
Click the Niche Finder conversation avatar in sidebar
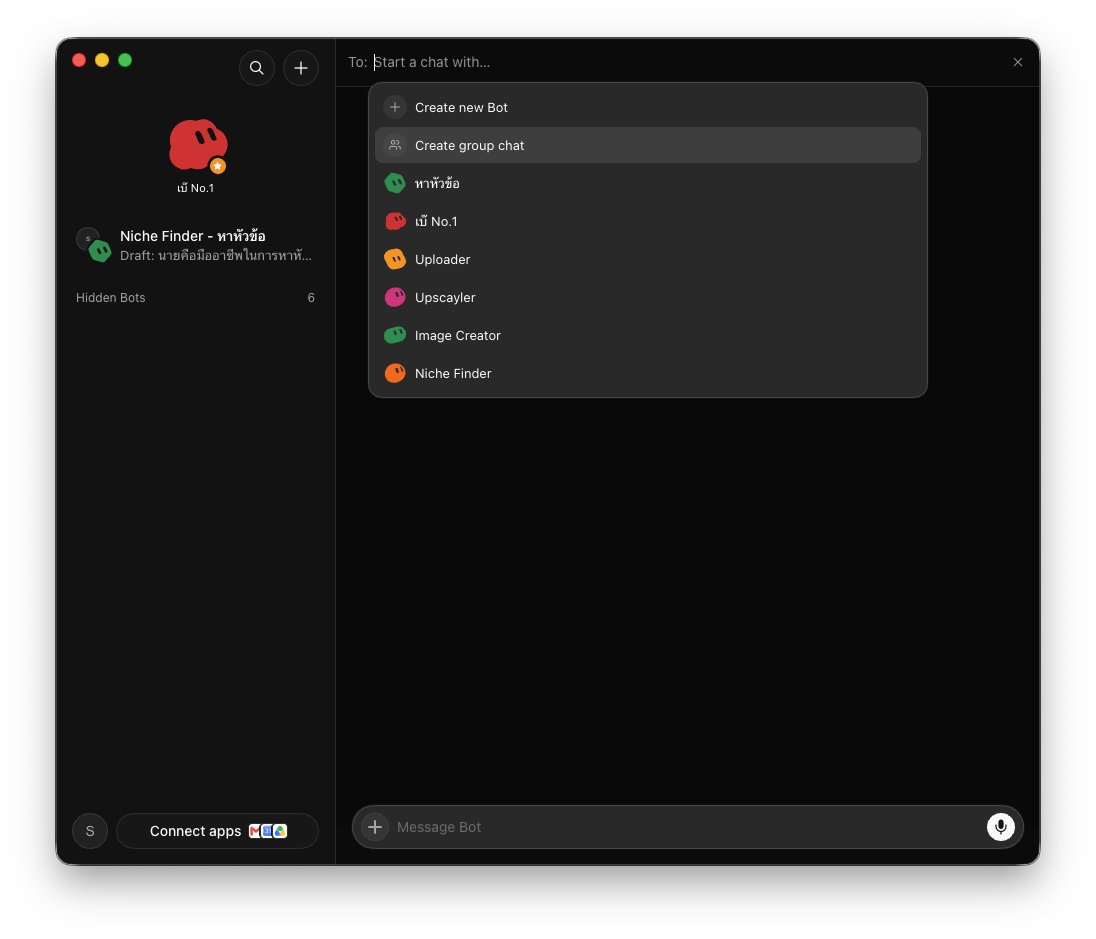pos(94,245)
